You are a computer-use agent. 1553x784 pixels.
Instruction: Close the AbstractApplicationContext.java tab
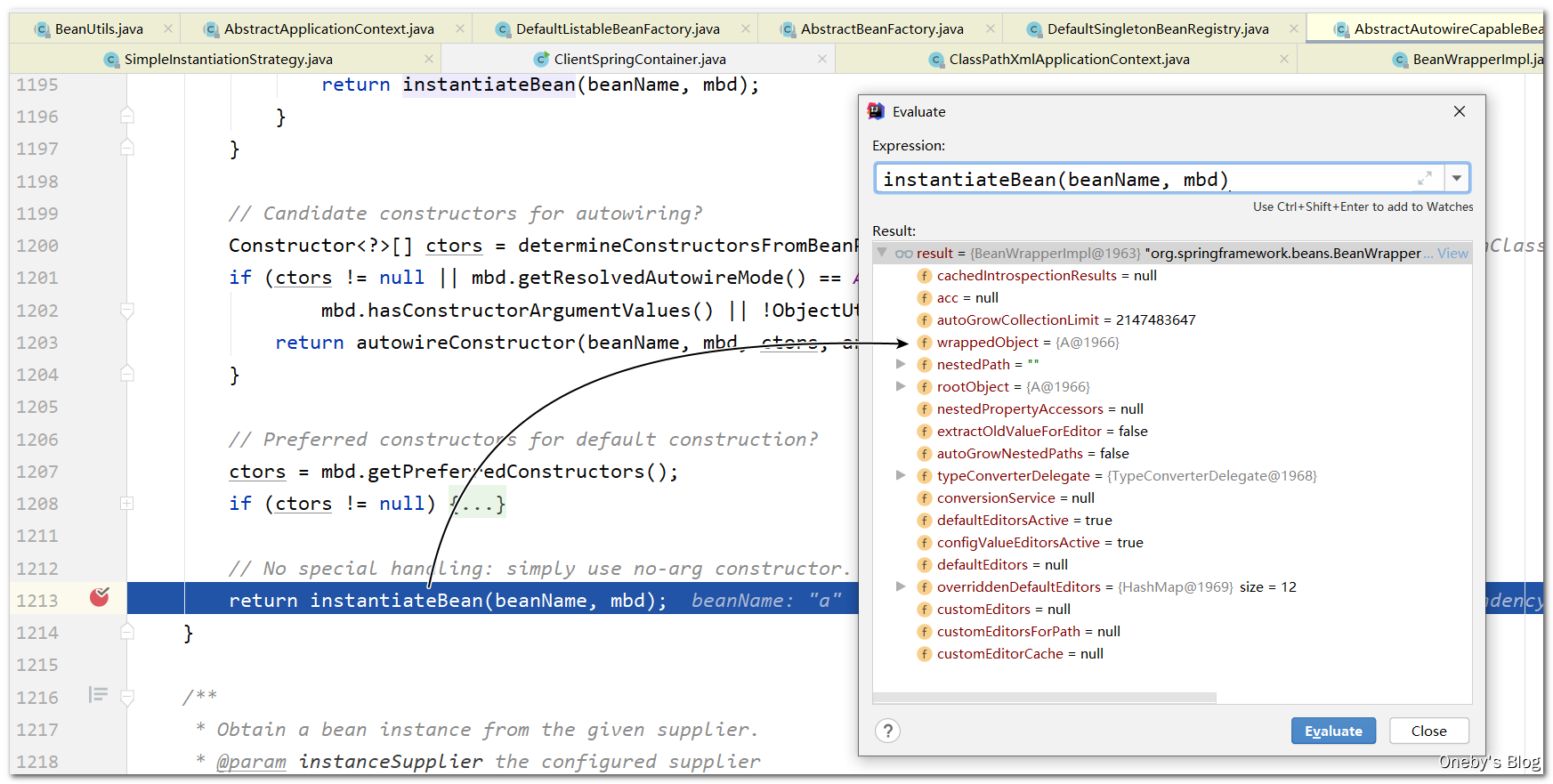(x=460, y=29)
